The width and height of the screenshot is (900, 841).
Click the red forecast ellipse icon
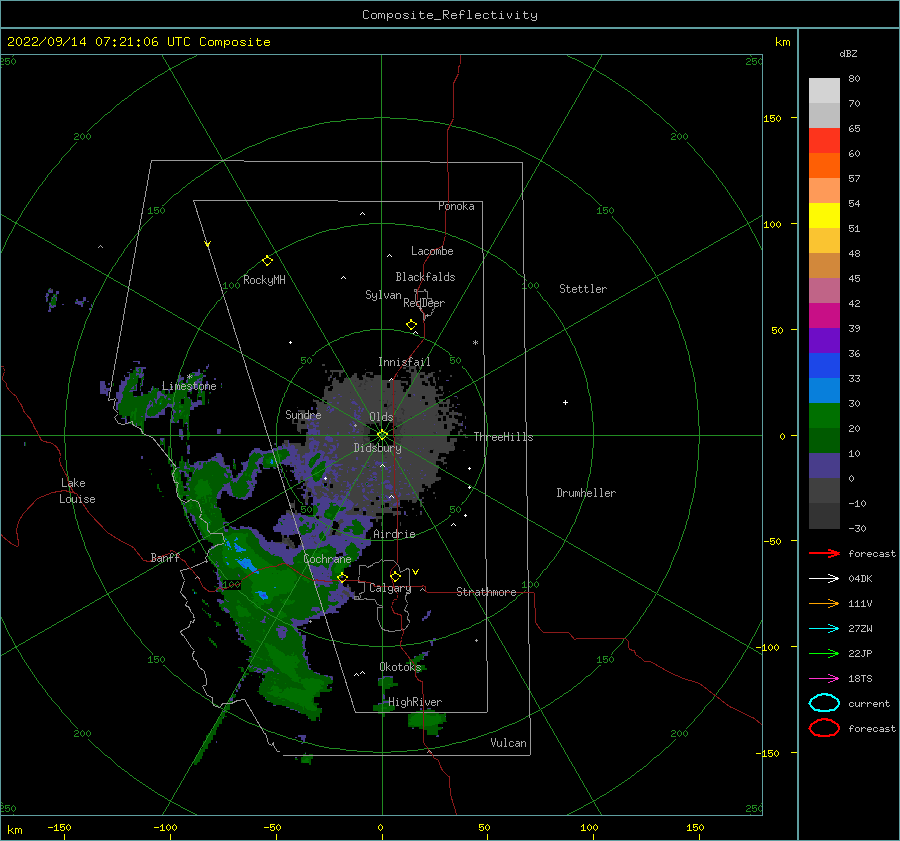tap(824, 728)
